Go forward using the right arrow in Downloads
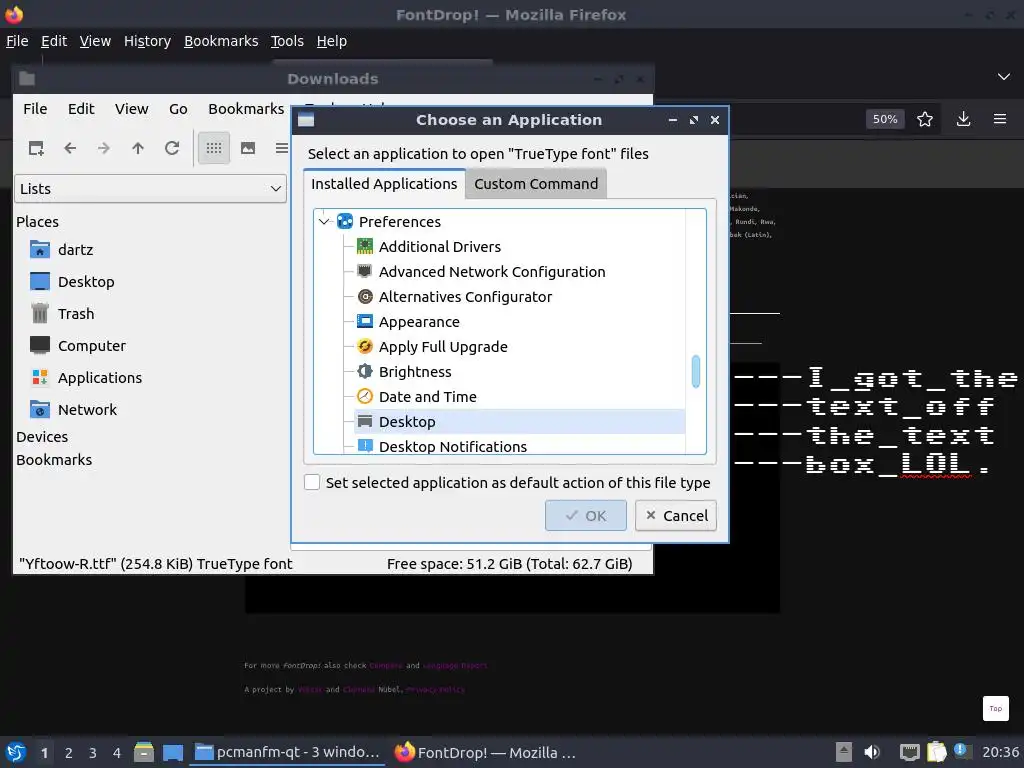This screenshot has width=1024, height=768. click(104, 148)
